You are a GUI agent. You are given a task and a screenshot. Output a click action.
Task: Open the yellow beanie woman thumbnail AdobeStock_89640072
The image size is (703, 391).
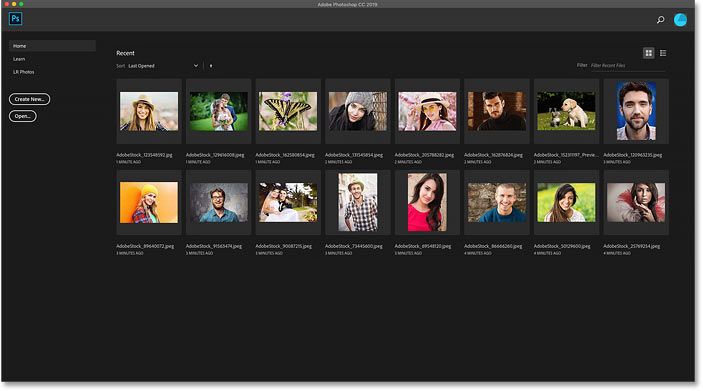(149, 202)
